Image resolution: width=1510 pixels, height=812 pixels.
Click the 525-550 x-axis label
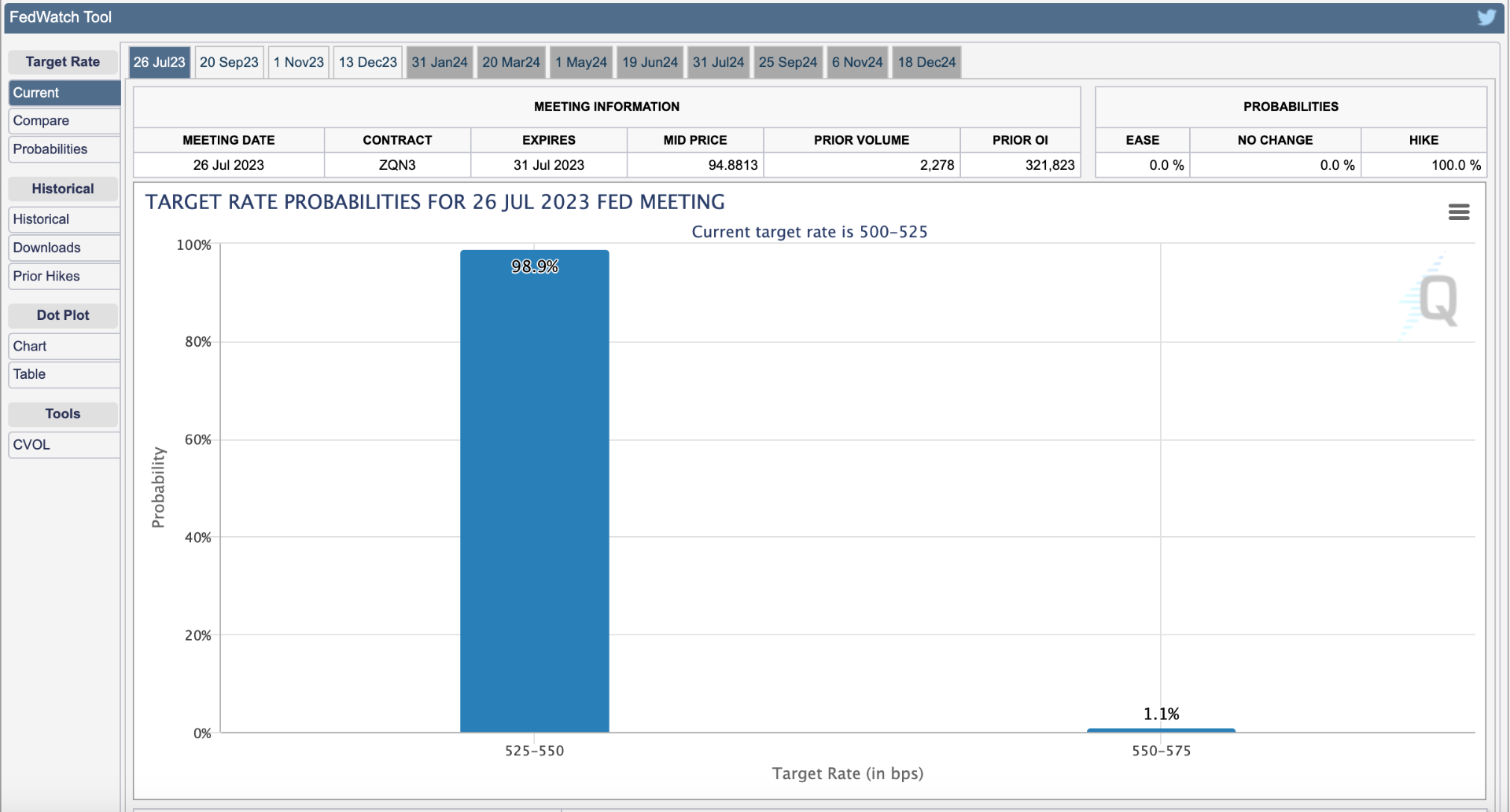click(x=535, y=751)
